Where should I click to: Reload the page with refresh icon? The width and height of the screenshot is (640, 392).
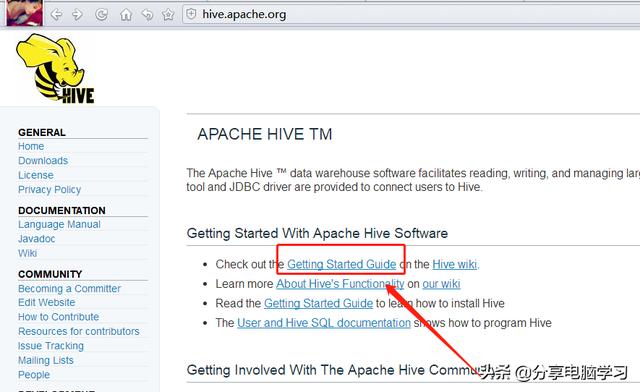coord(101,15)
